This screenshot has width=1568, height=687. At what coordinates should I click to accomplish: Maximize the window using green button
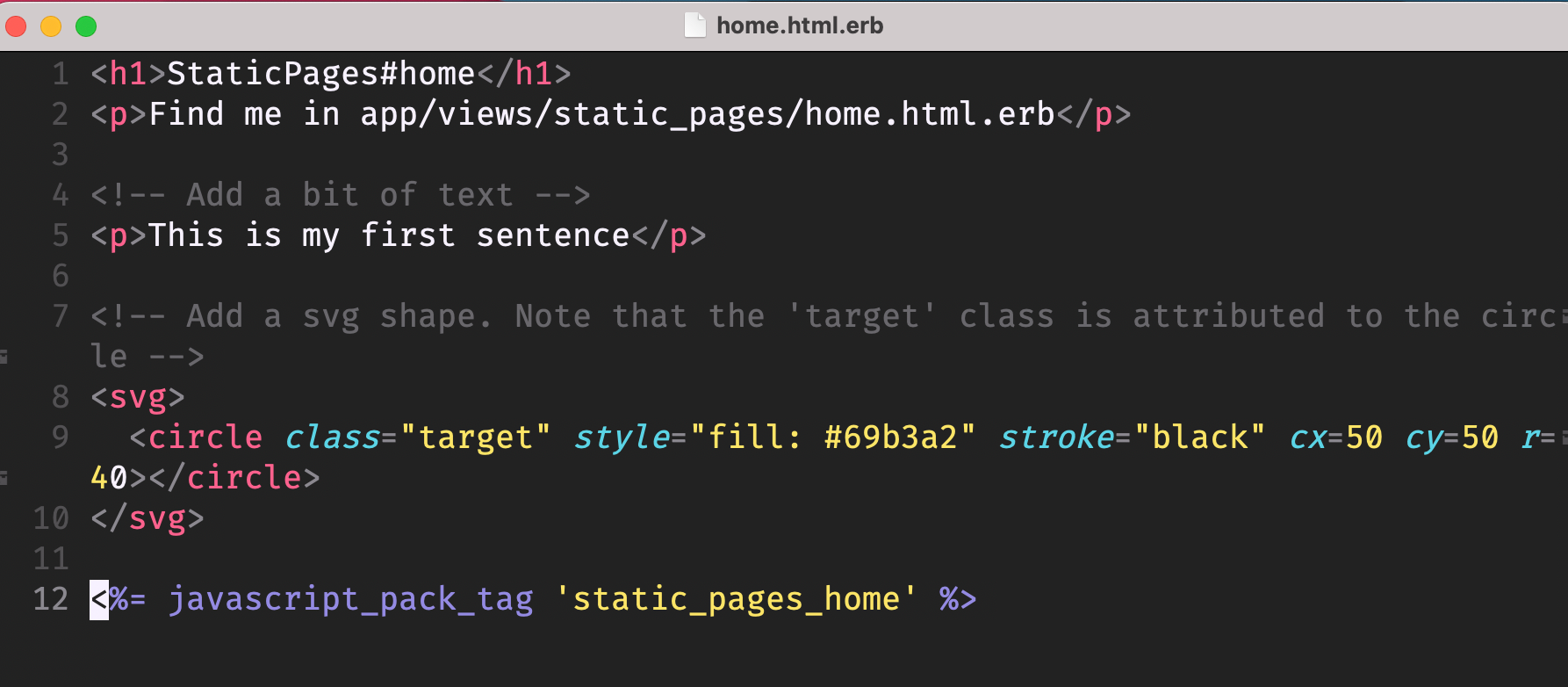[86, 26]
